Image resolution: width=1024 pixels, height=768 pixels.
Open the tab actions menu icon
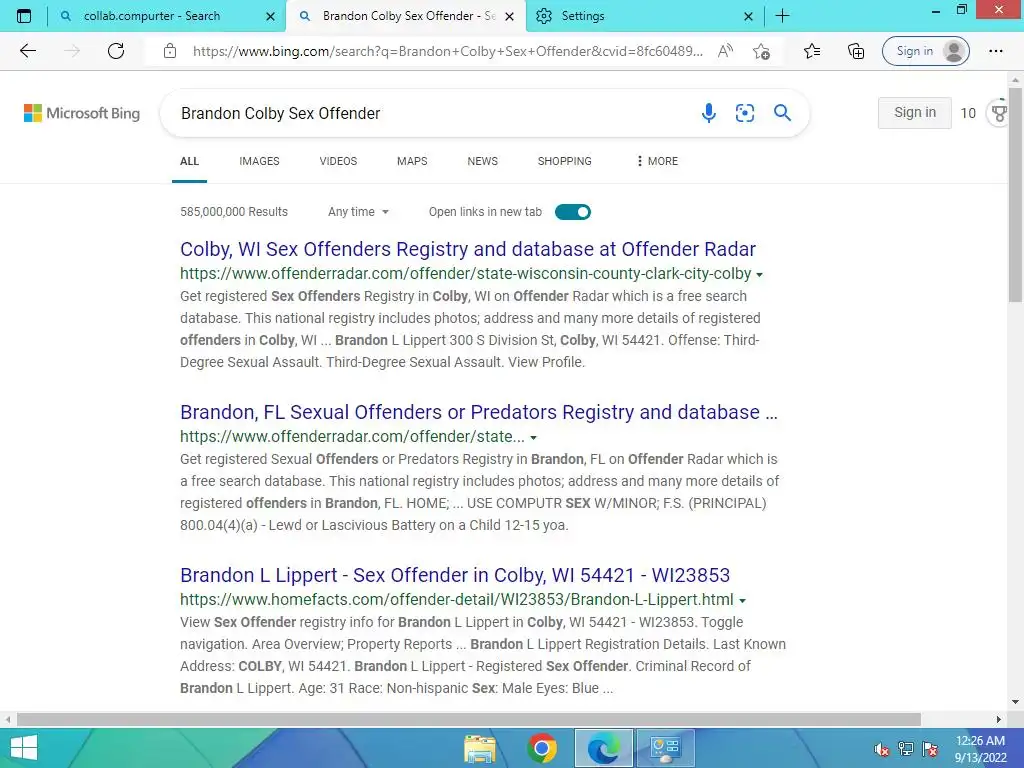pos(24,16)
